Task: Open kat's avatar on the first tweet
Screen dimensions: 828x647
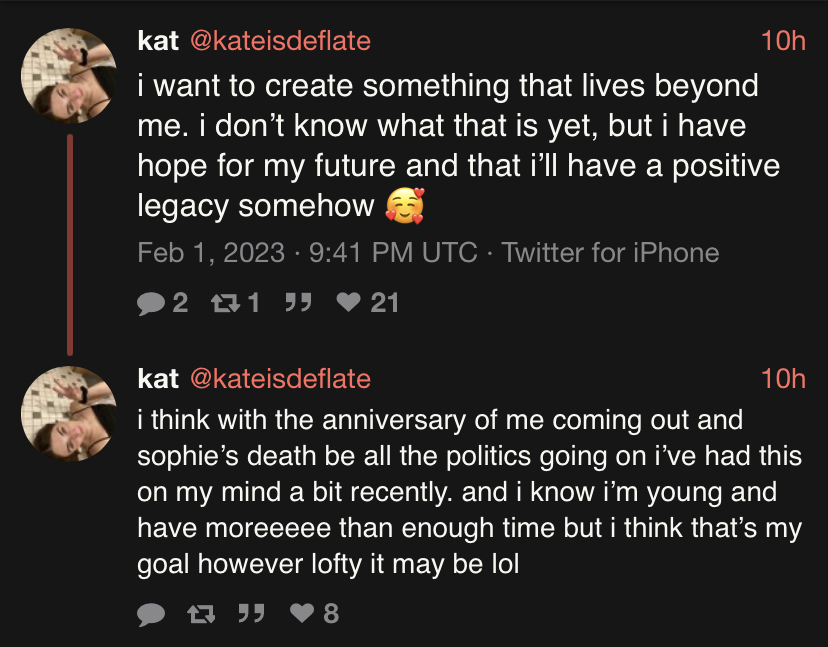Action: (69, 73)
